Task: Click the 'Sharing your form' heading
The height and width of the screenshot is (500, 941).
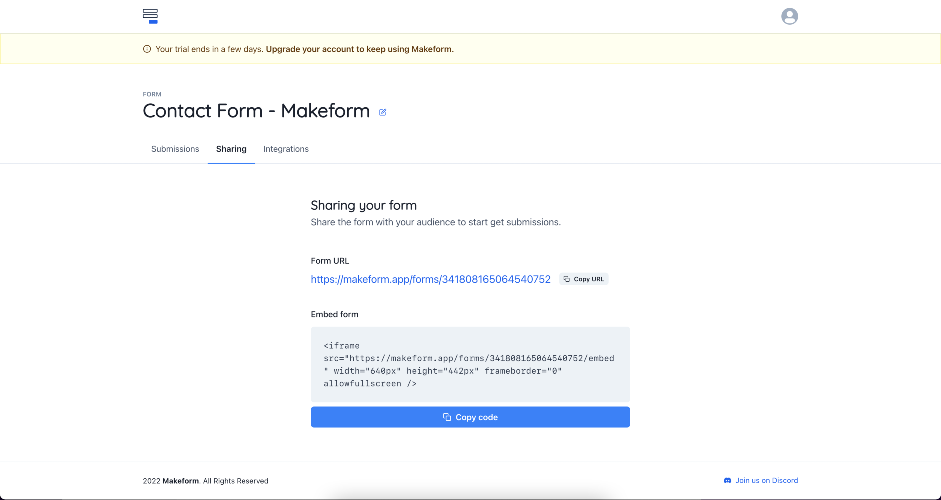Action: pyautogui.click(x=363, y=205)
